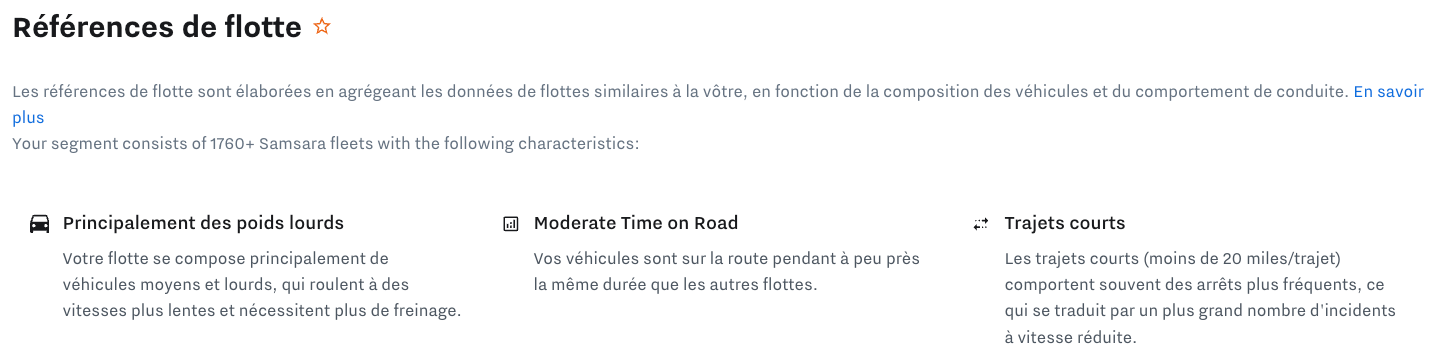Click the phrase 'la même durée que les autres flottes'
The height and width of the screenshot is (364, 1436).
point(676,285)
